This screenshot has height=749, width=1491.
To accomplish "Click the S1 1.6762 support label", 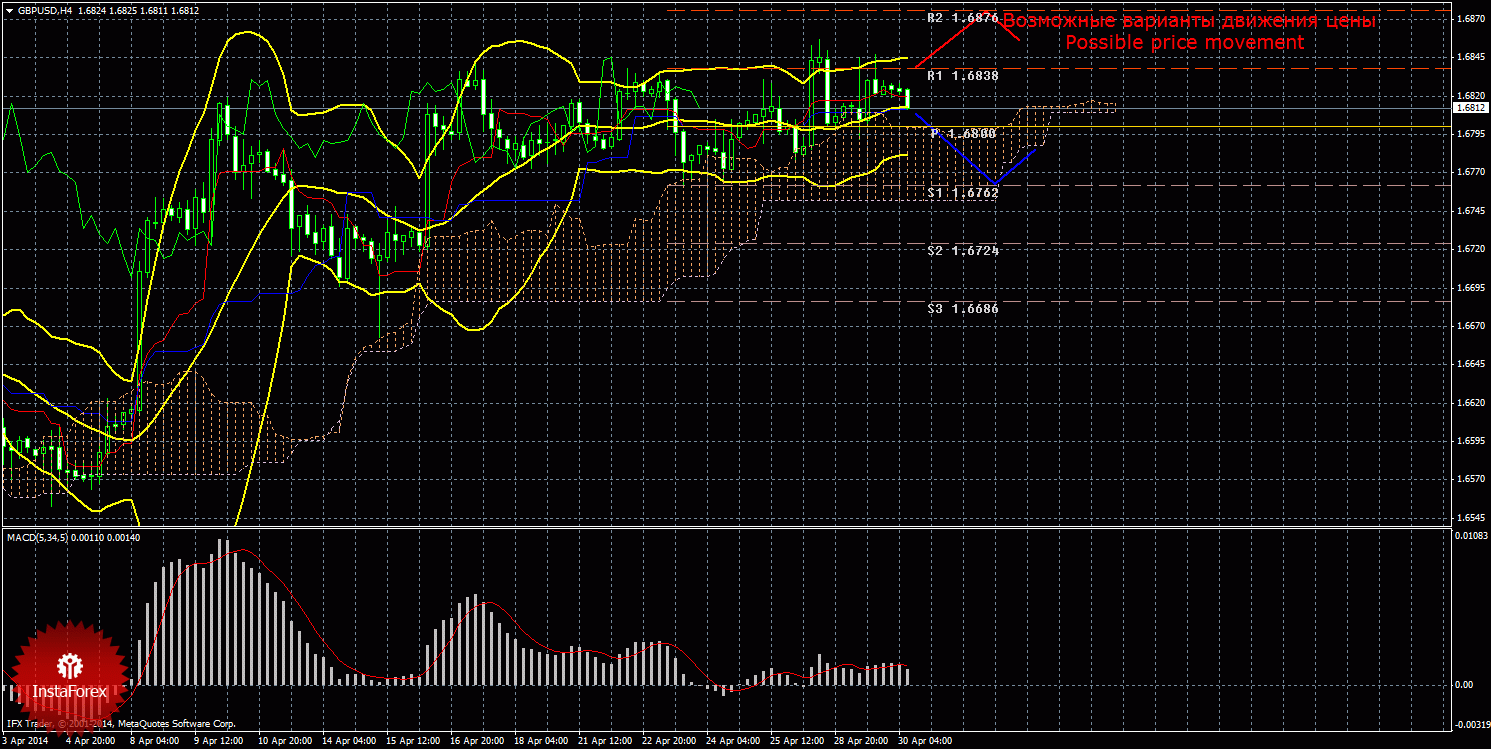I will (962, 193).
